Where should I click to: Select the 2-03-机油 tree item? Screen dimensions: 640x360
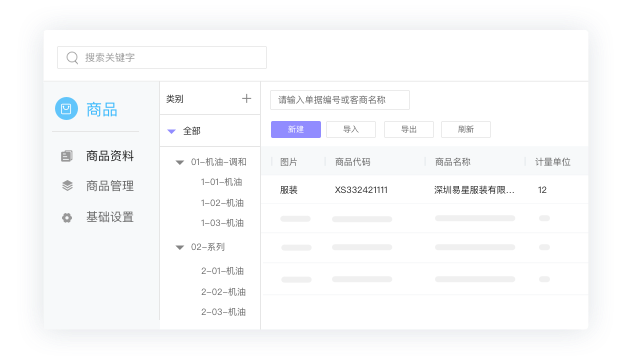tap(223, 312)
